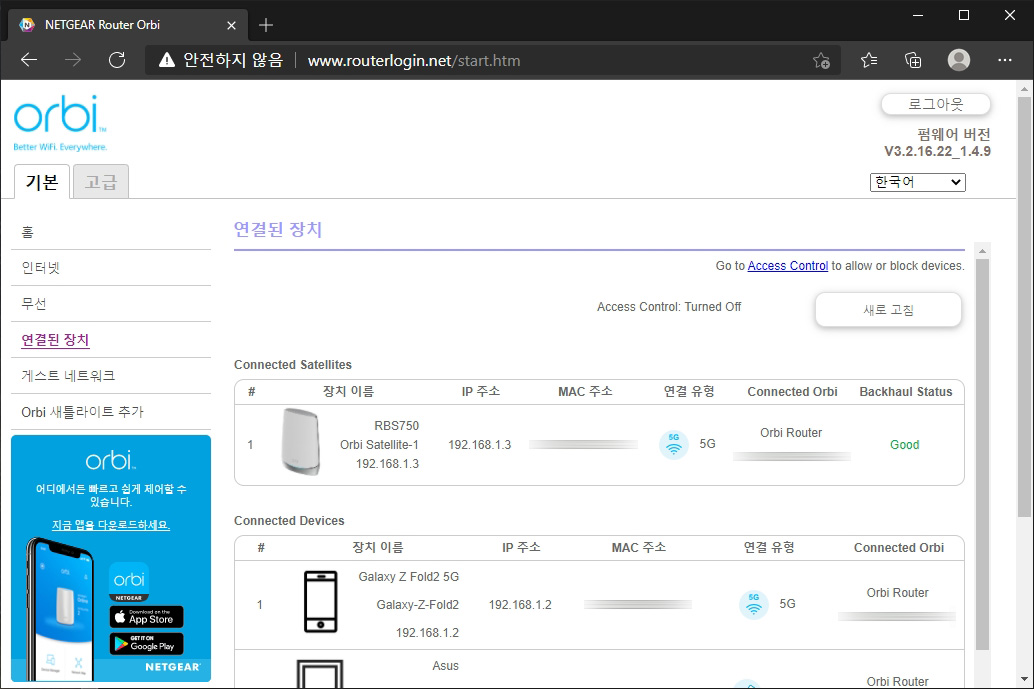Click the App Store download badge

pyautogui.click(x=146, y=617)
